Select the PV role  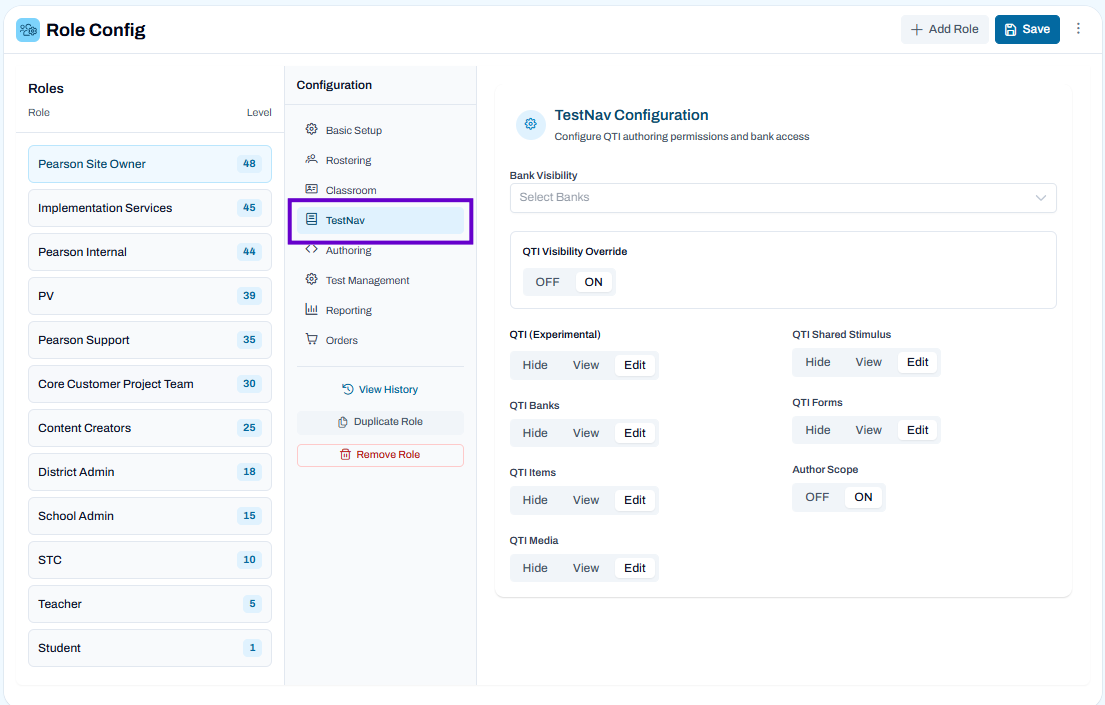[149, 296]
